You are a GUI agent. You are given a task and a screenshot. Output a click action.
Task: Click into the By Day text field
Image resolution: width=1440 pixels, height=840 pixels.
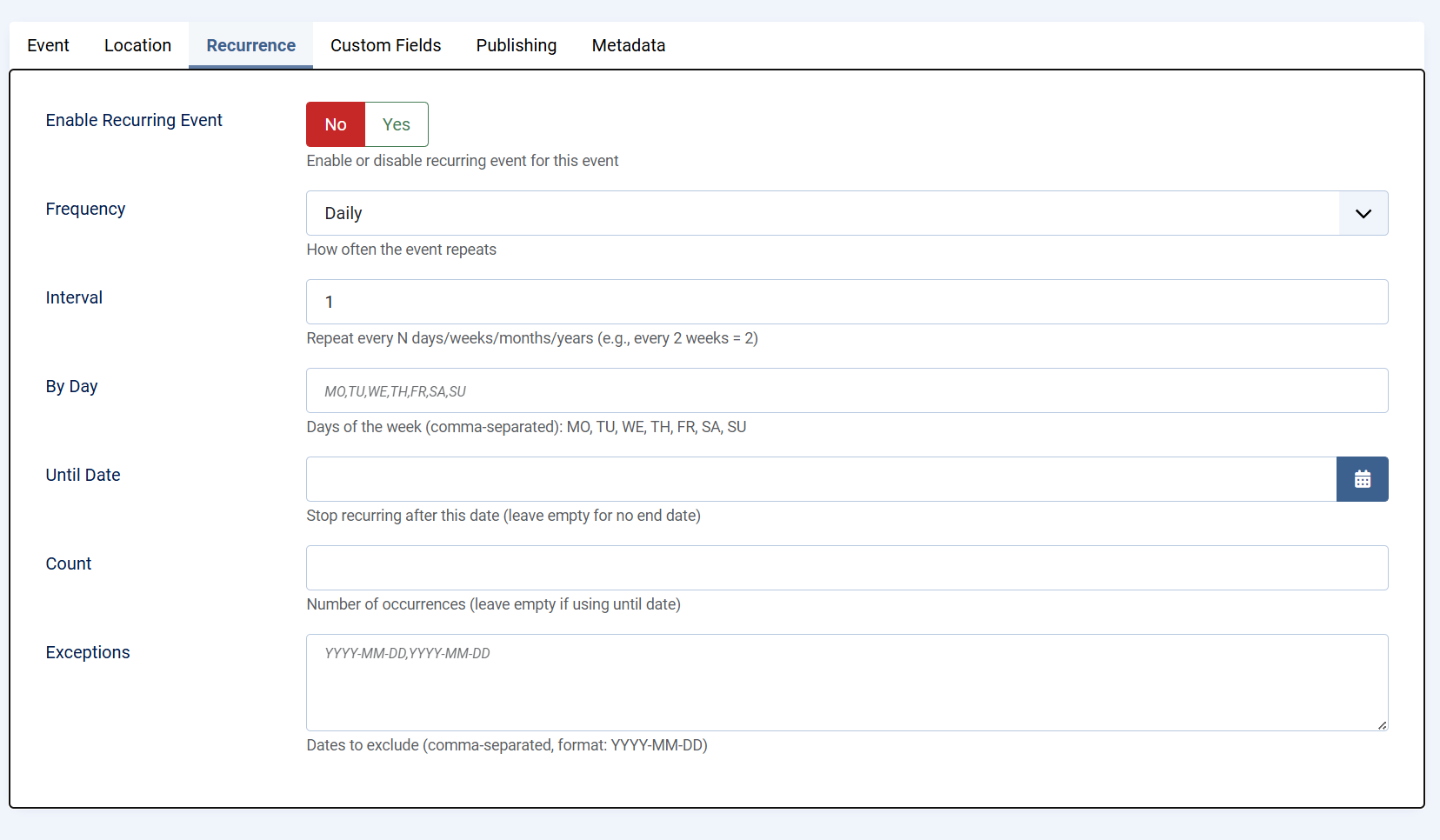pos(846,390)
